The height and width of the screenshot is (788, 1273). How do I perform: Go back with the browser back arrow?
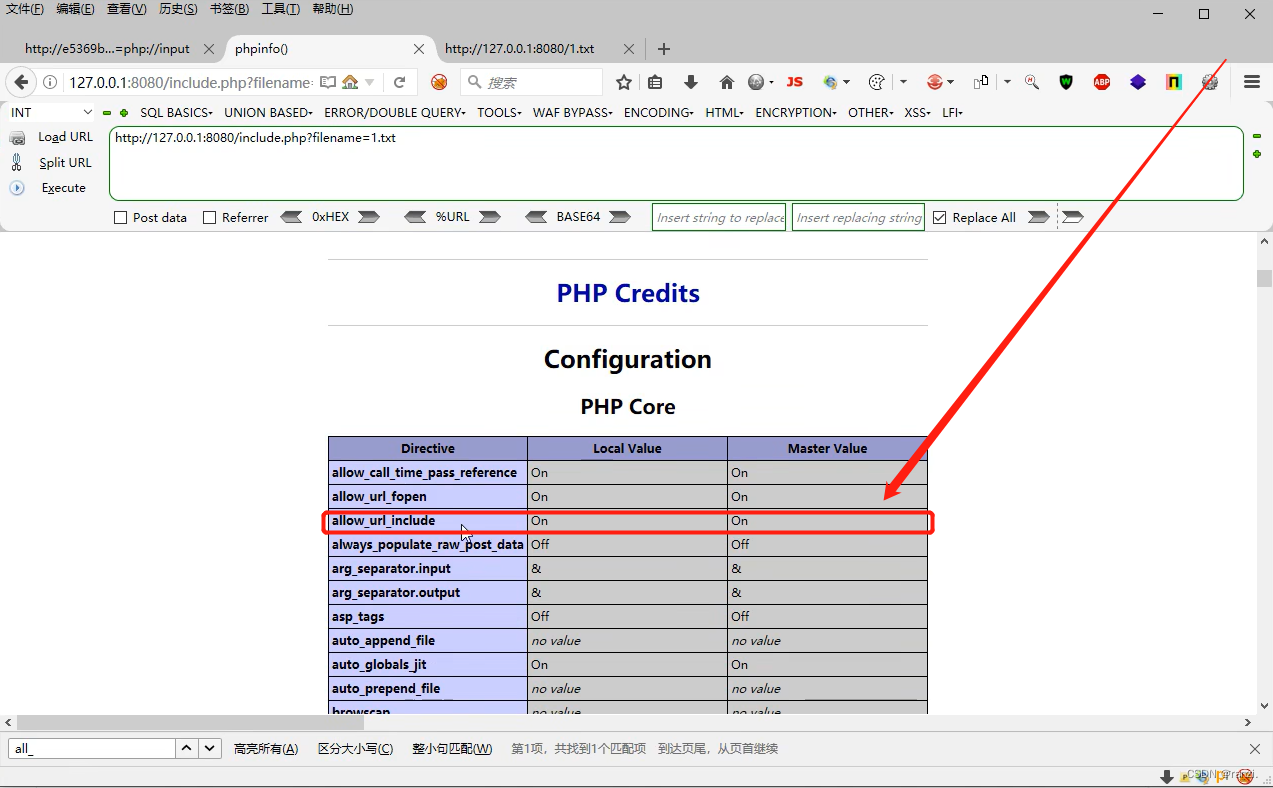pyautogui.click(x=21, y=82)
